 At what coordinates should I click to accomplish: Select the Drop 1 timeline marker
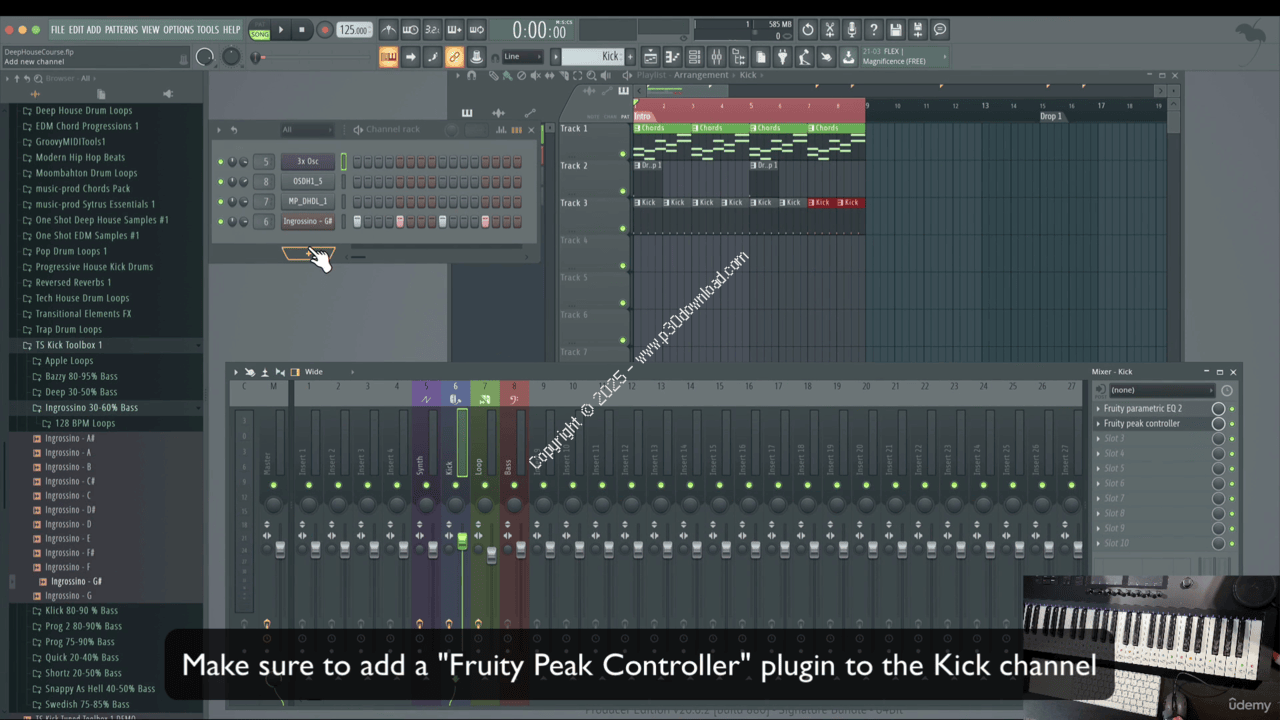1051,116
